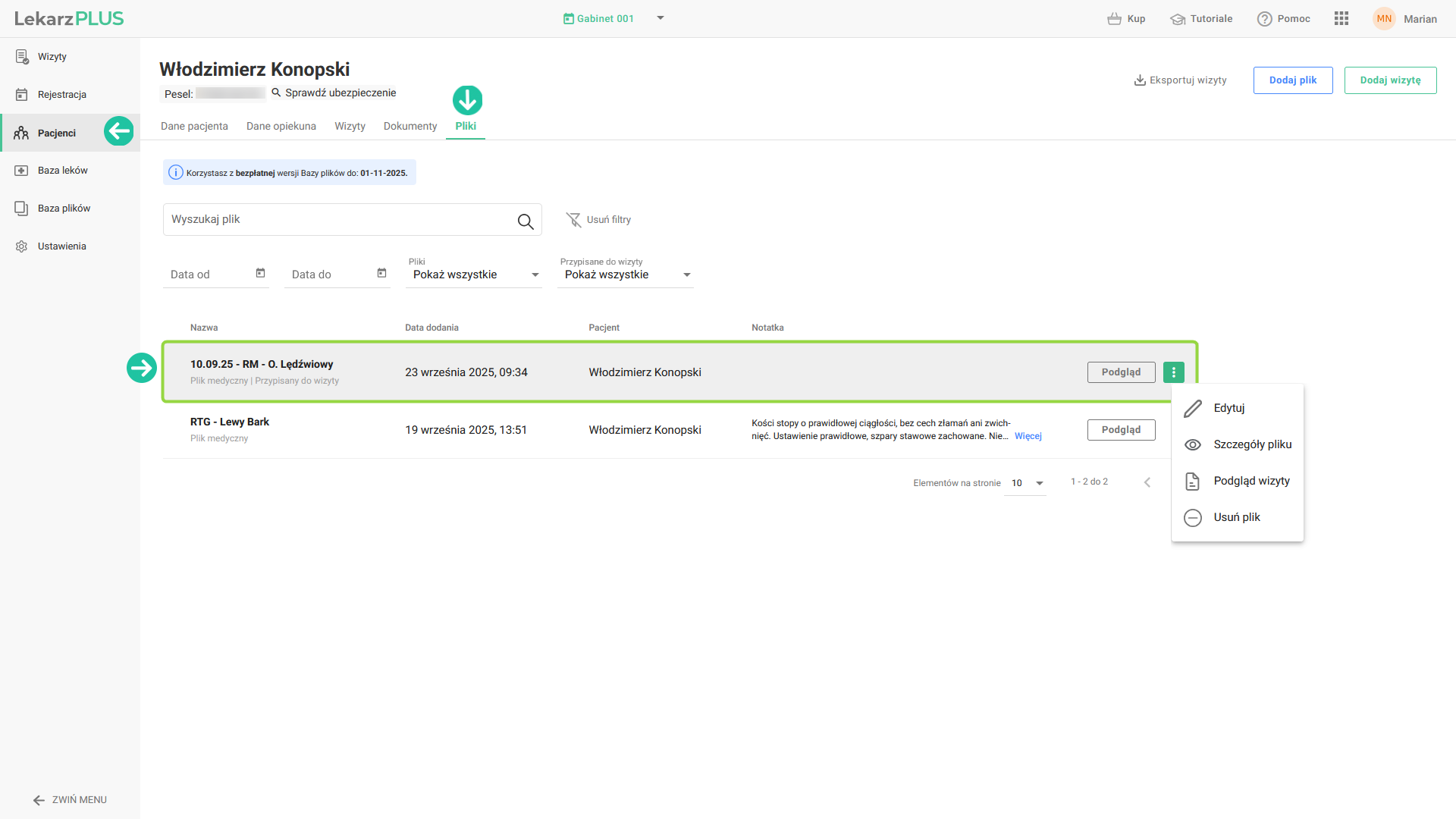Focus the Wyszukaj plik search field
The width and height of the screenshot is (1456, 819).
coord(337,219)
